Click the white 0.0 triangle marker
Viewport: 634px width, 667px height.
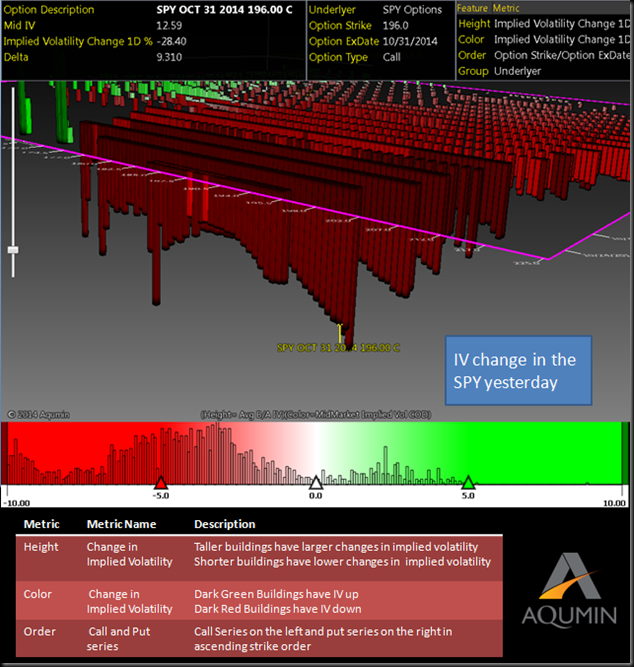pos(316,482)
